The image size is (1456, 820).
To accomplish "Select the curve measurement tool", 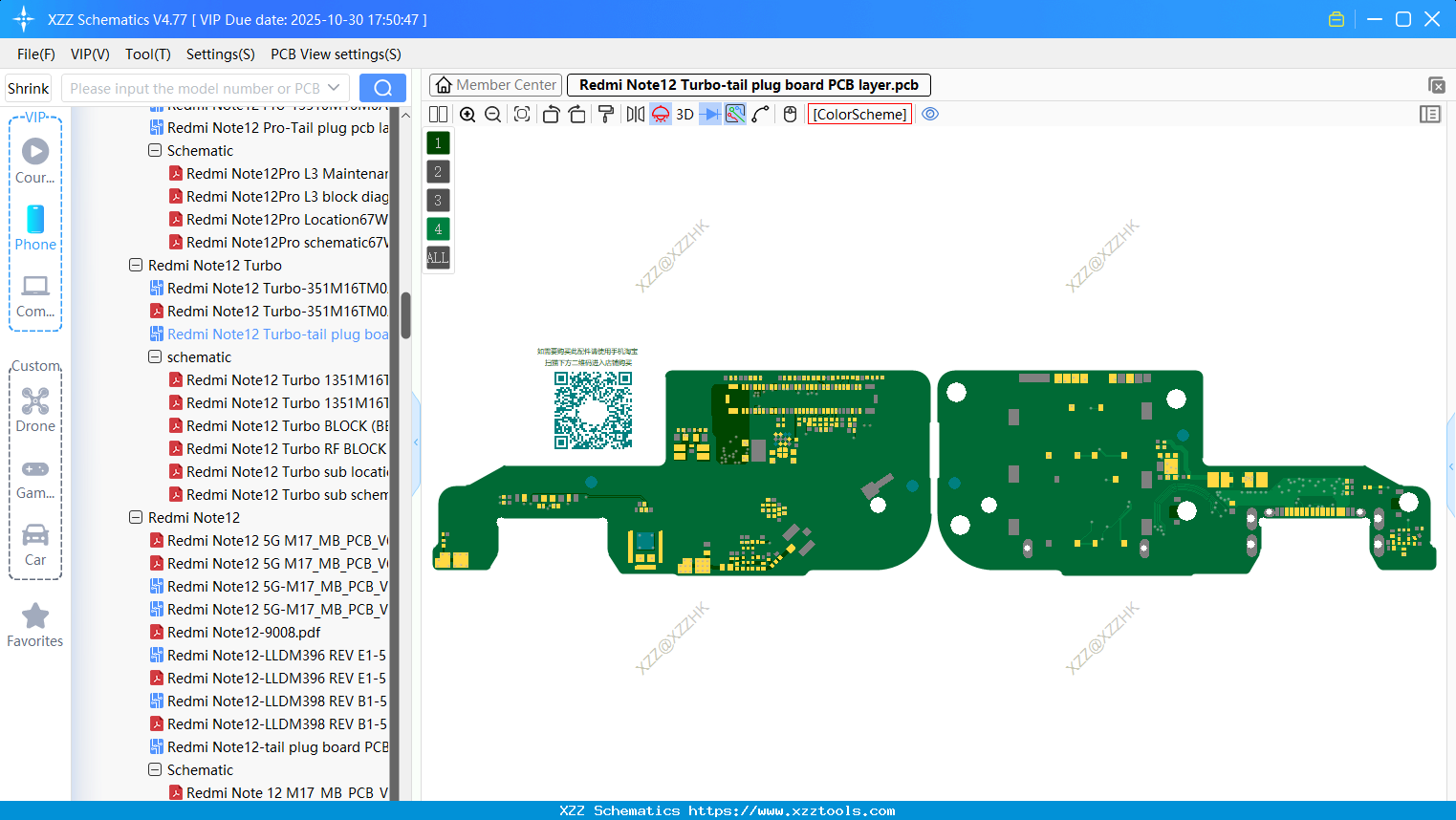I will tap(760, 114).
